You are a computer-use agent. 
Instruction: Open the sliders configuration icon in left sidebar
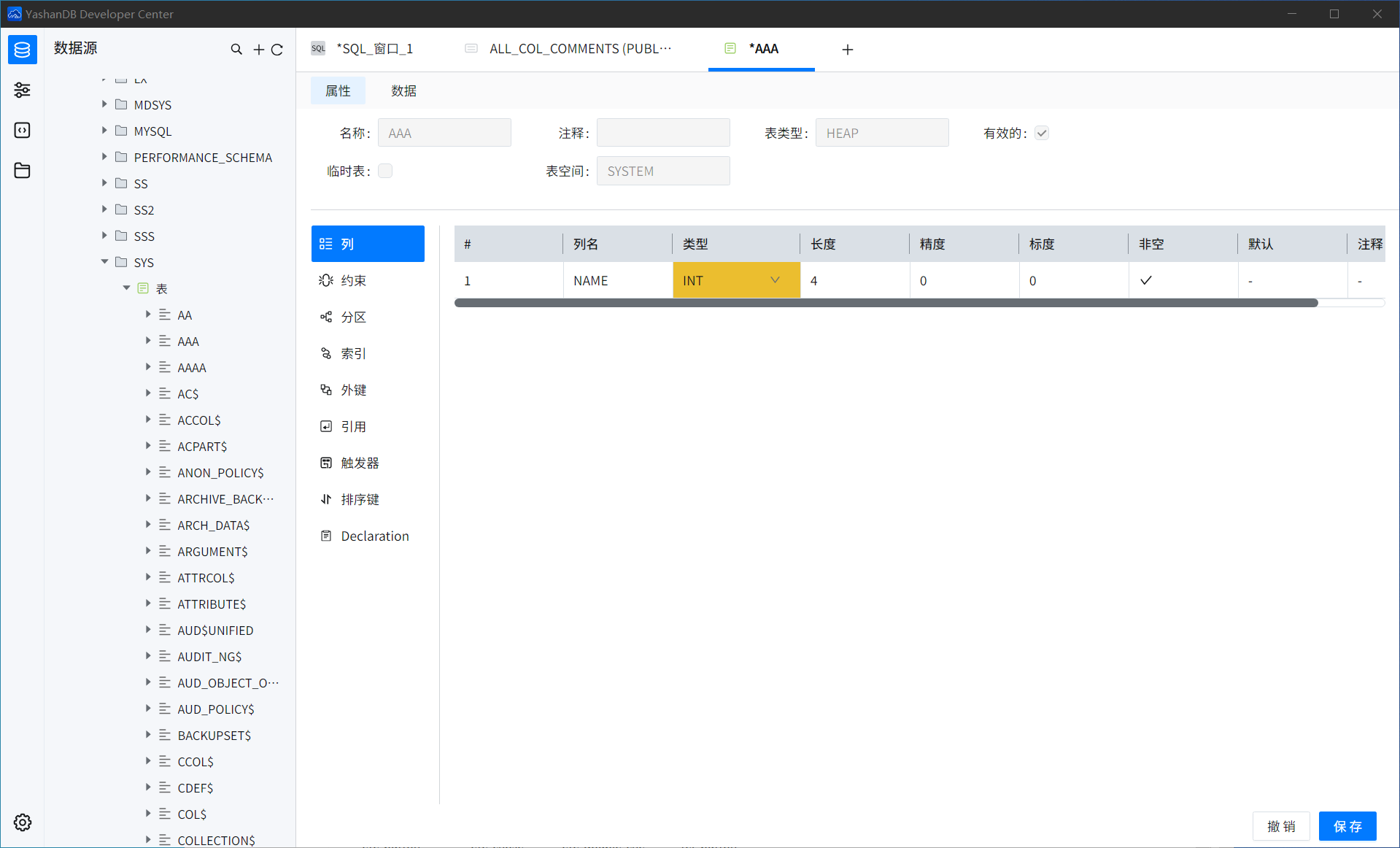point(22,90)
